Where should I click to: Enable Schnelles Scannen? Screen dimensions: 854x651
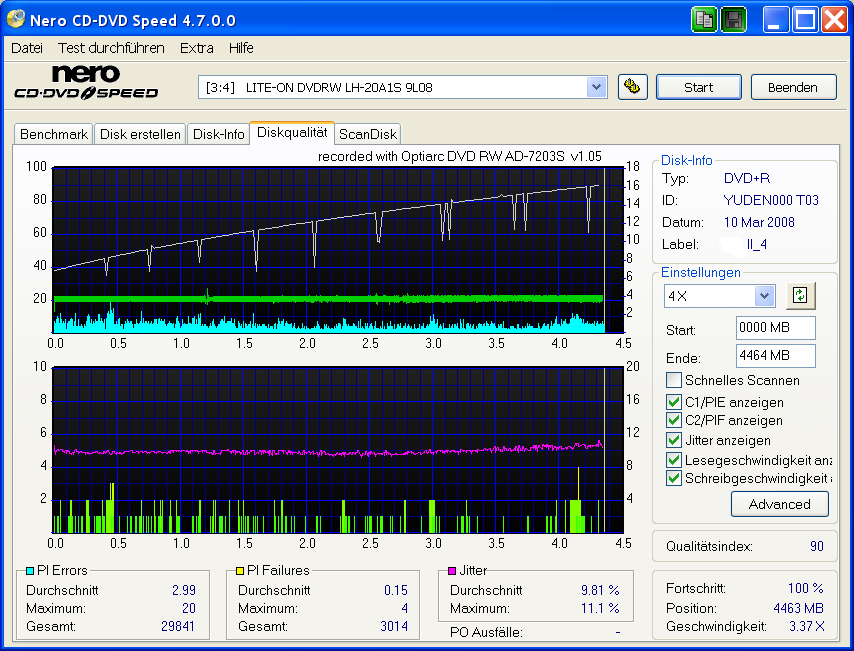(674, 380)
